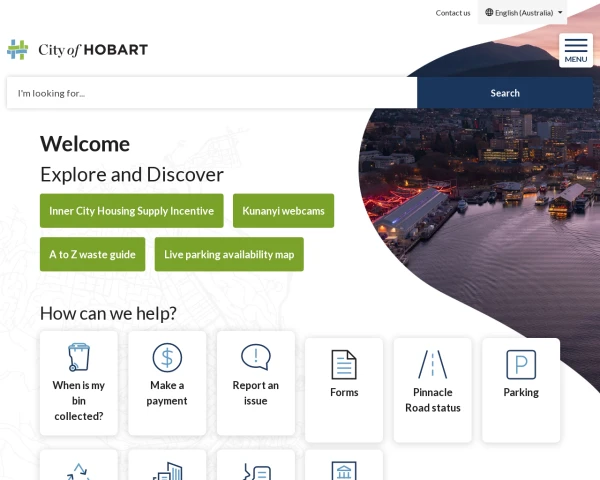Click the 'Welcome' heading
Screen dimensions: 600x480
[x=85, y=144]
